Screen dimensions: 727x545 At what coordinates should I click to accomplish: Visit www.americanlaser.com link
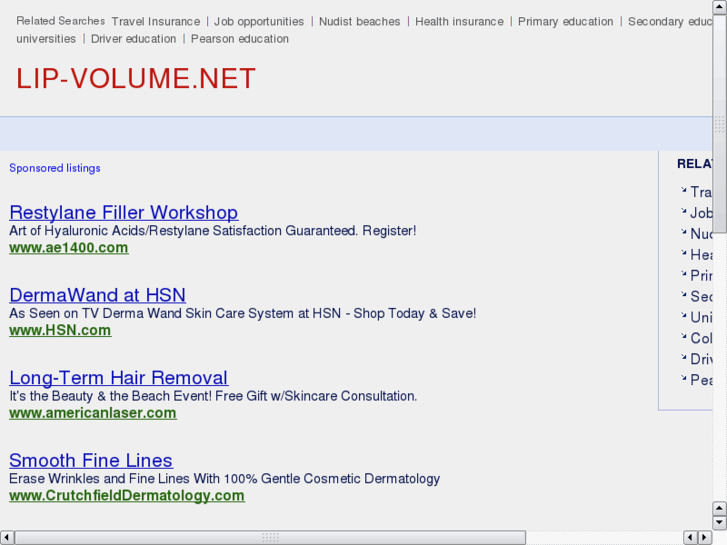click(x=93, y=413)
